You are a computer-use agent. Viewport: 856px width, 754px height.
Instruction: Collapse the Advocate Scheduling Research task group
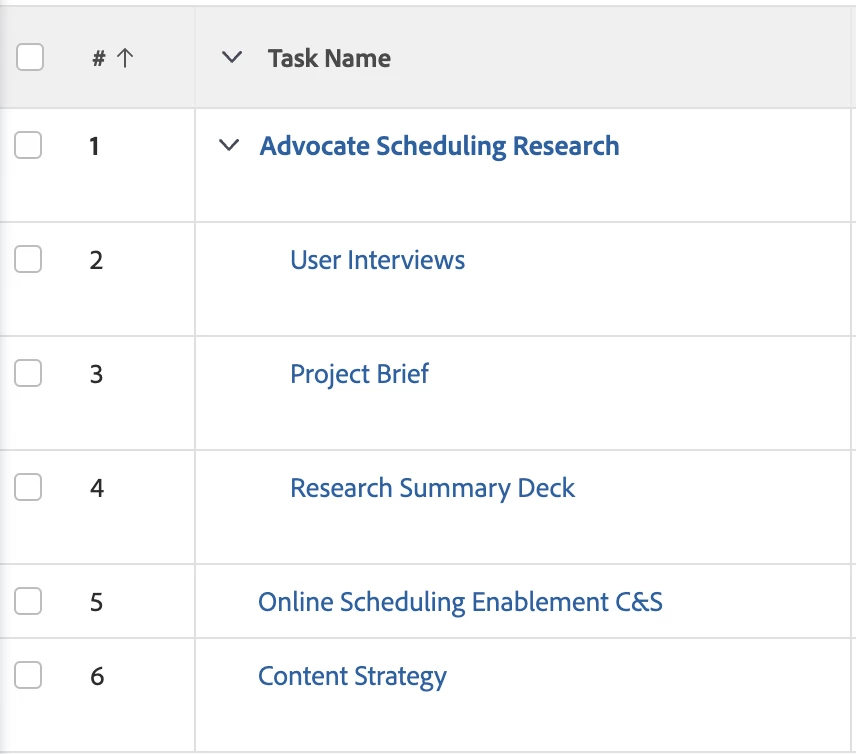coord(229,146)
